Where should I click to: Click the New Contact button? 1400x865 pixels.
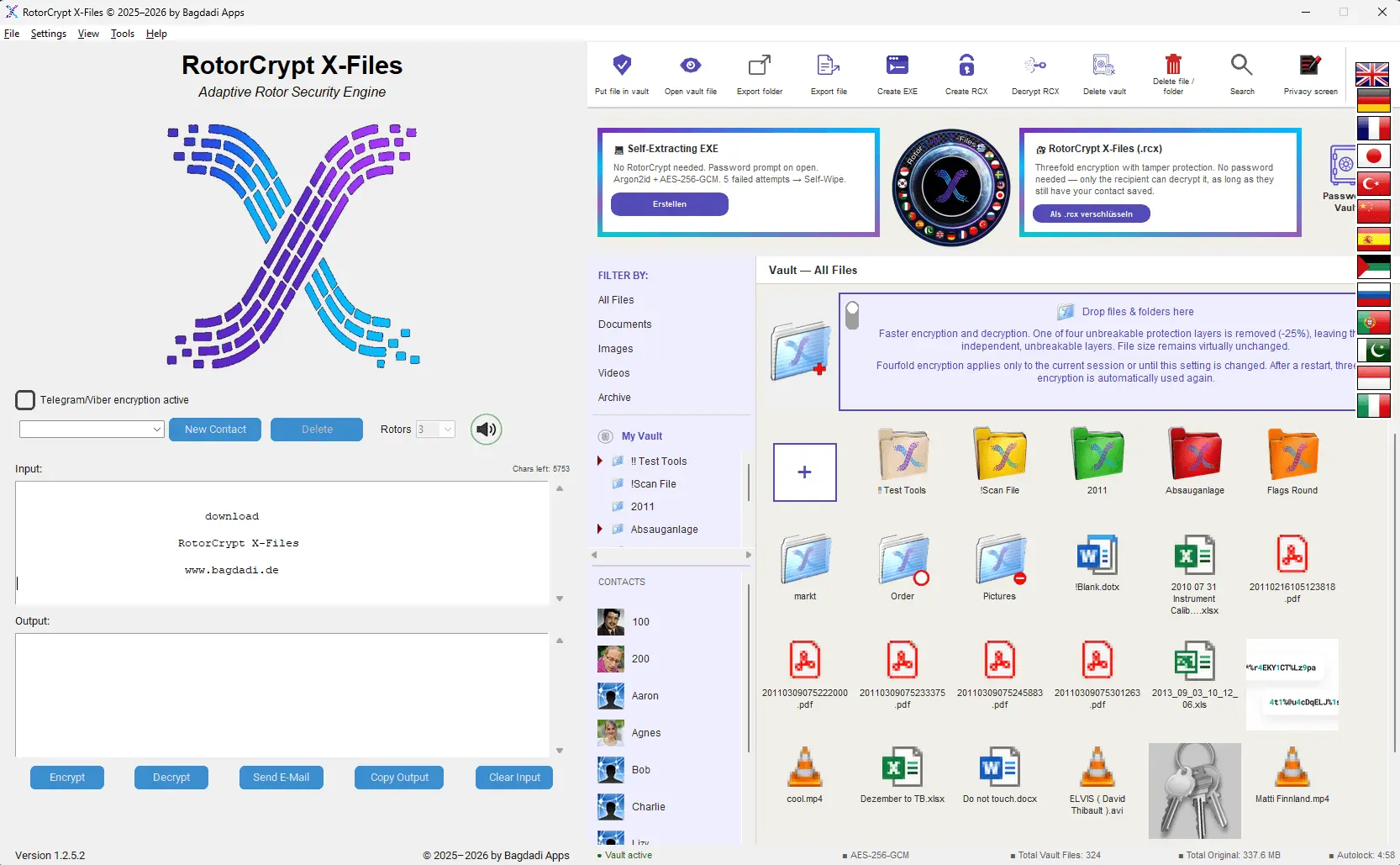click(x=215, y=430)
